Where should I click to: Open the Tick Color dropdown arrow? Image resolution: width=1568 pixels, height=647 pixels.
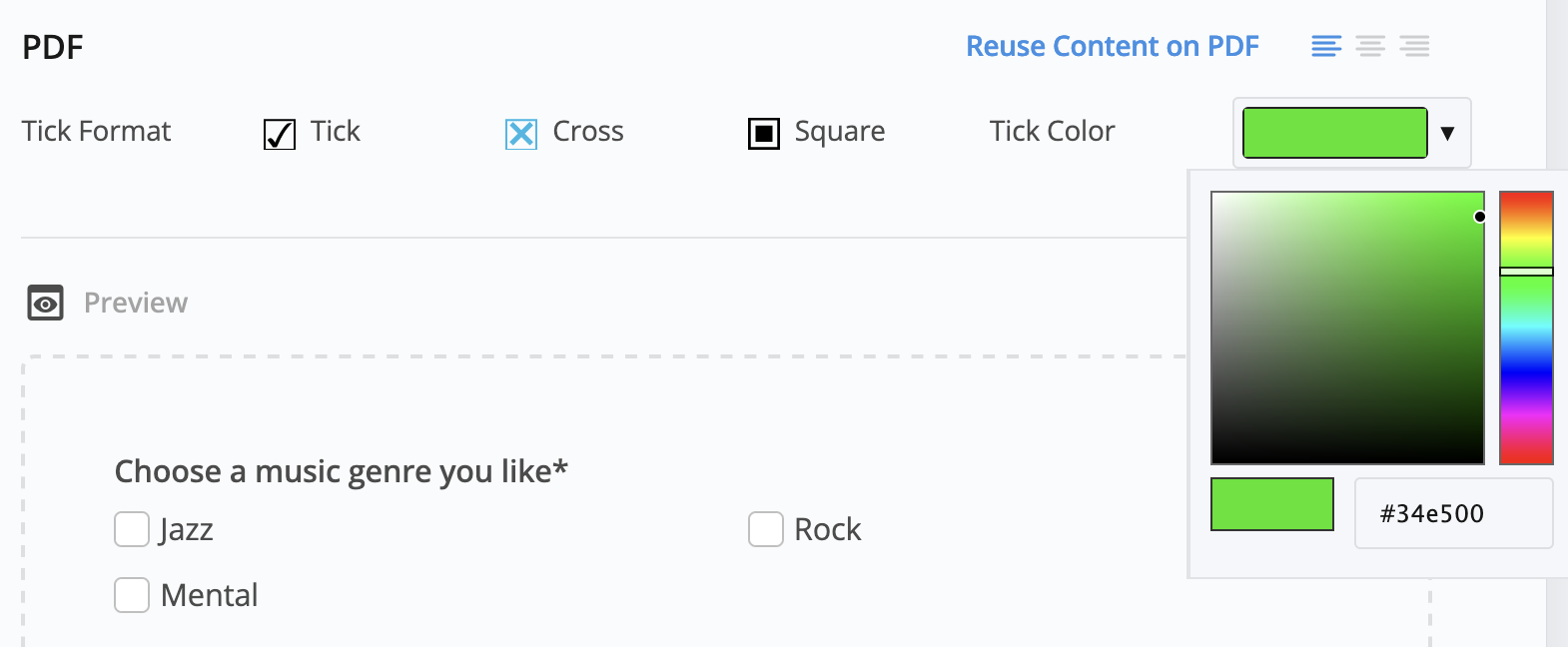pyautogui.click(x=1447, y=133)
